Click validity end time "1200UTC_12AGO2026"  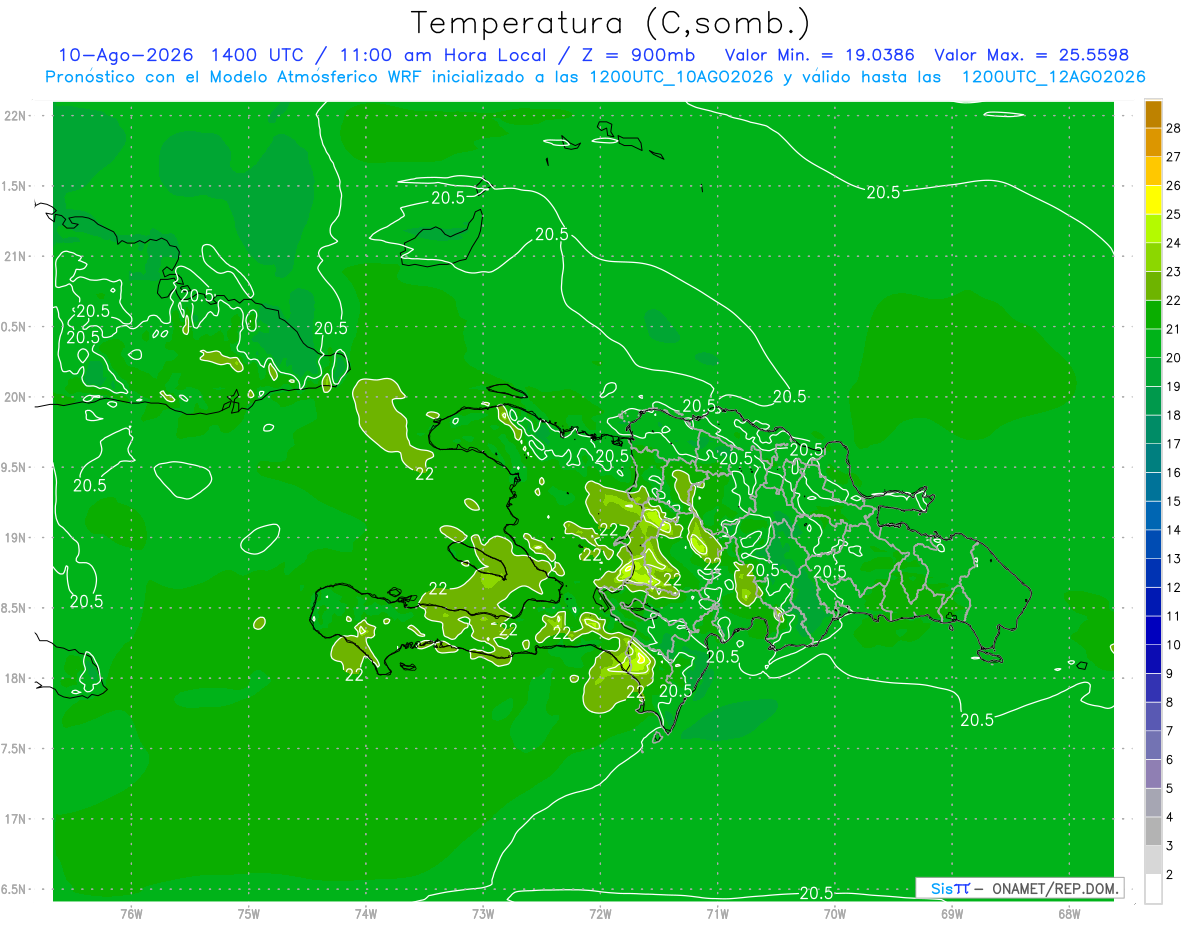point(1053,77)
